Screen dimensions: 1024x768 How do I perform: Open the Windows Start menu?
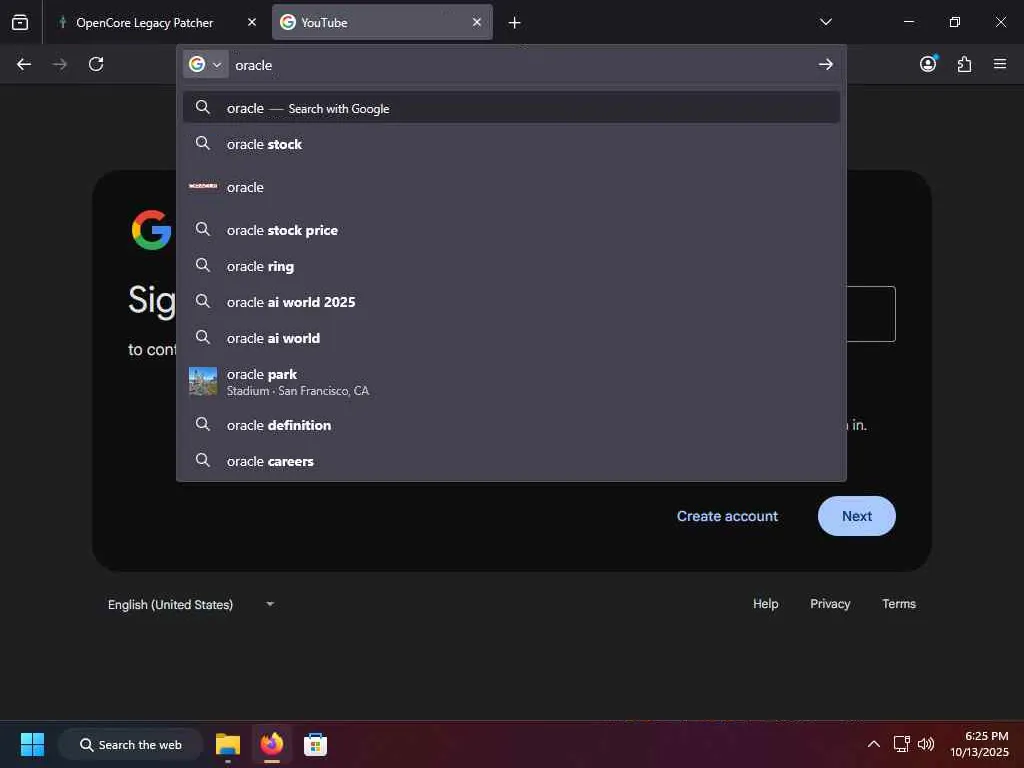pos(32,744)
